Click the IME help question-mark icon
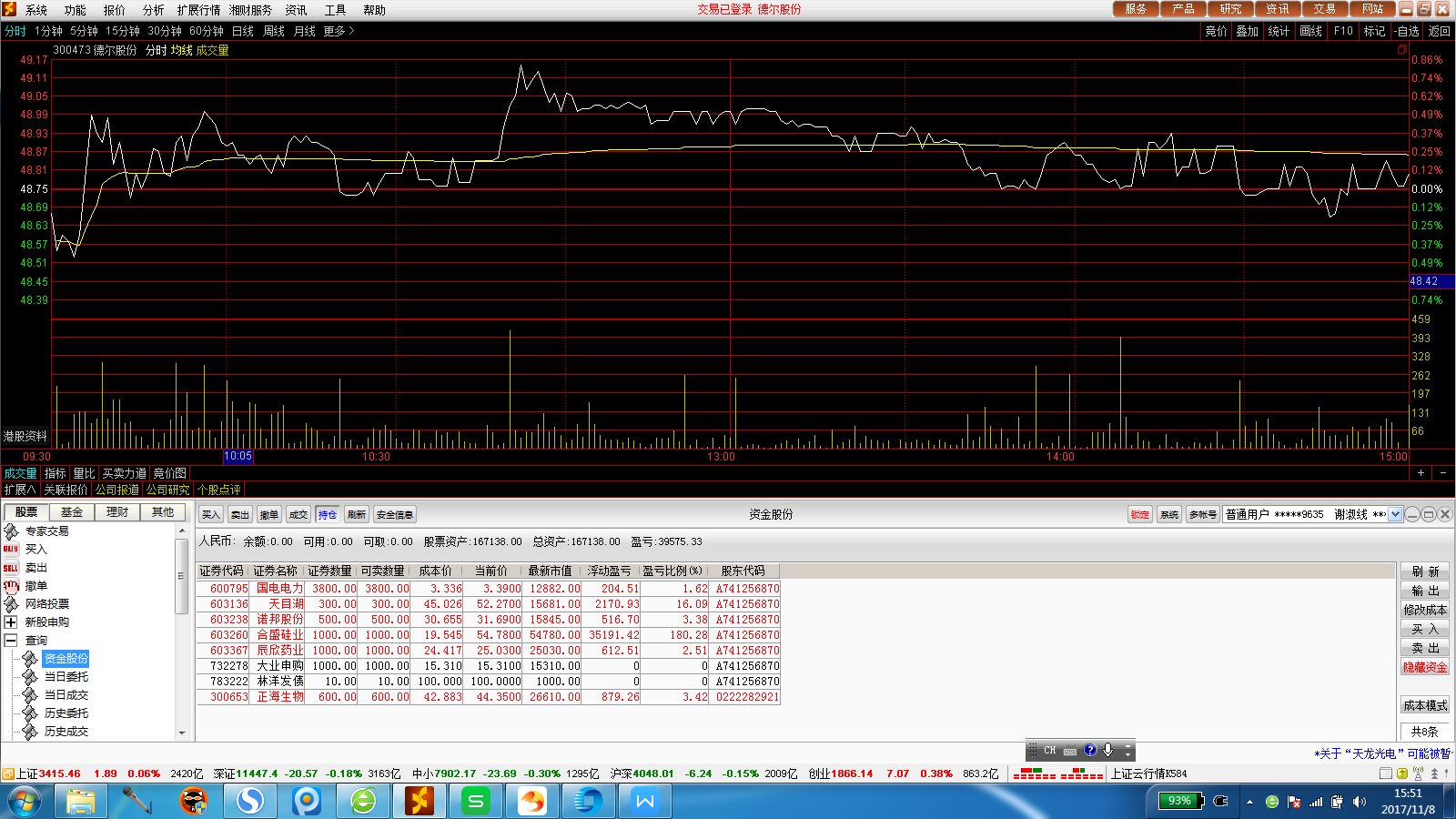Viewport: 1456px width, 819px height. pyautogui.click(x=1090, y=751)
